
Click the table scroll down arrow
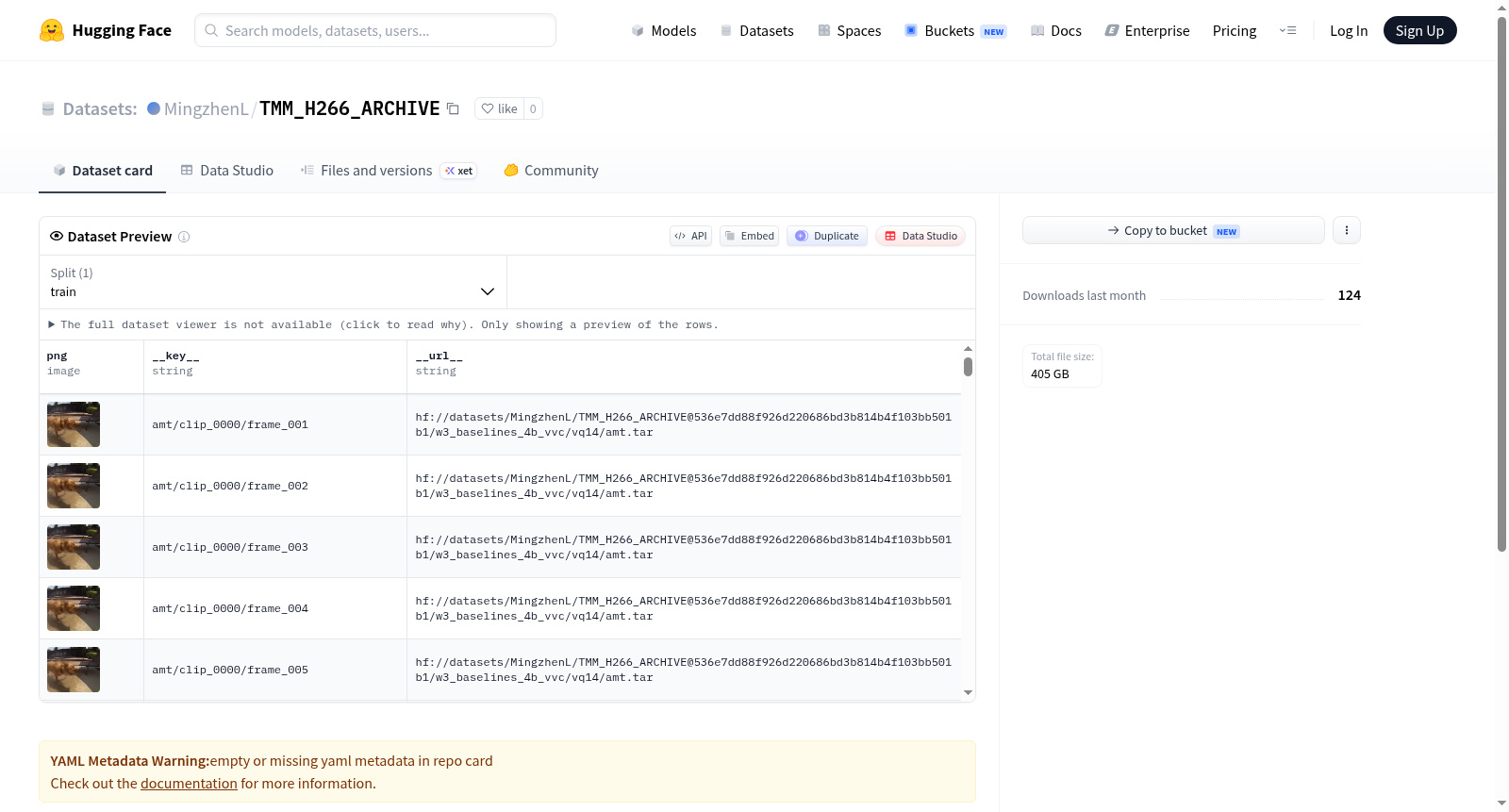click(968, 693)
